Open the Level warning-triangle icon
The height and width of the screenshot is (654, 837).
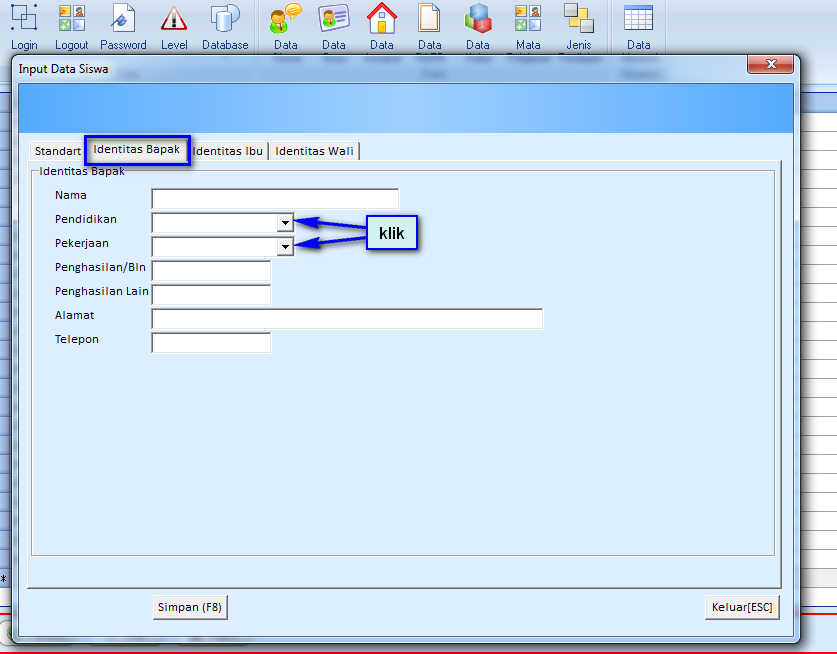tap(174, 19)
